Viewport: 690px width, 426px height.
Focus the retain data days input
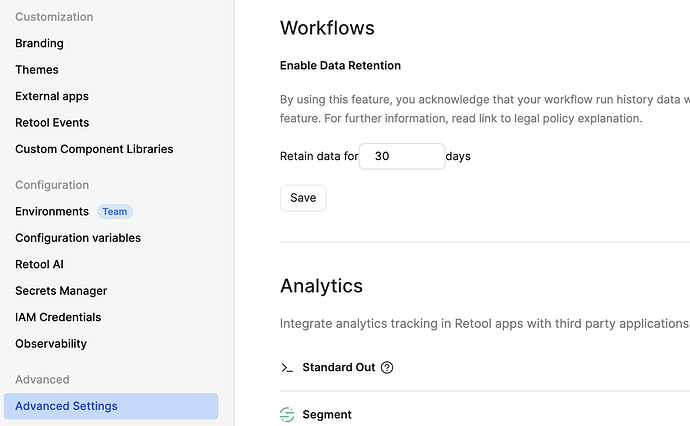(x=402, y=156)
